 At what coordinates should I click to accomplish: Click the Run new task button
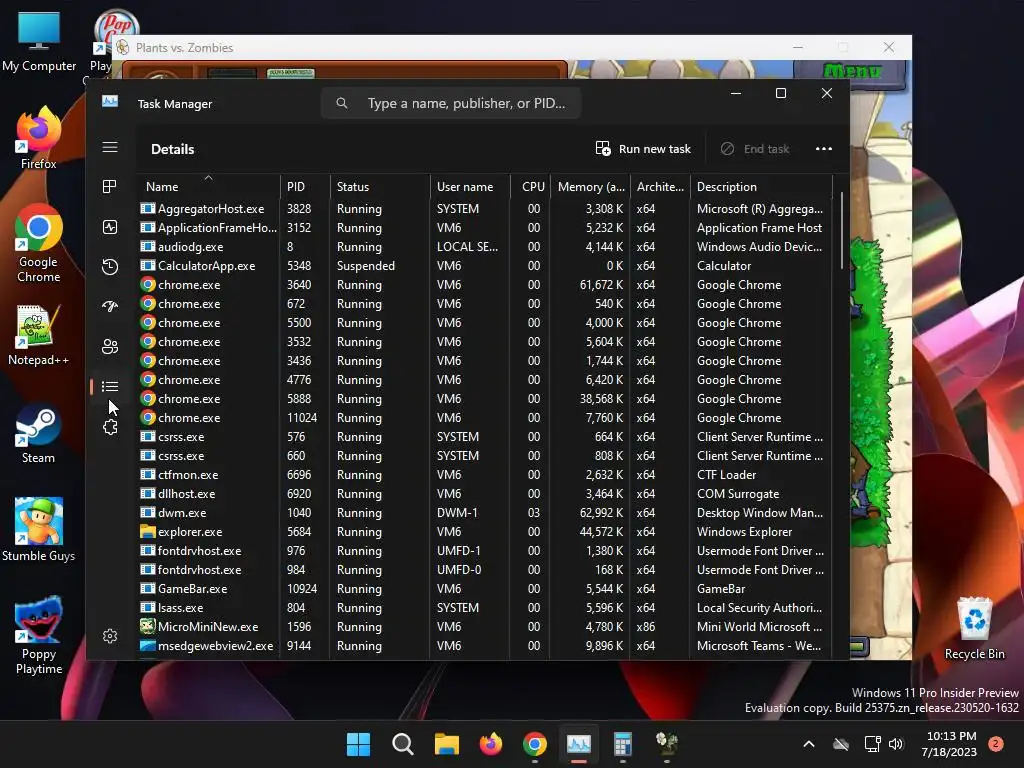[x=643, y=149]
